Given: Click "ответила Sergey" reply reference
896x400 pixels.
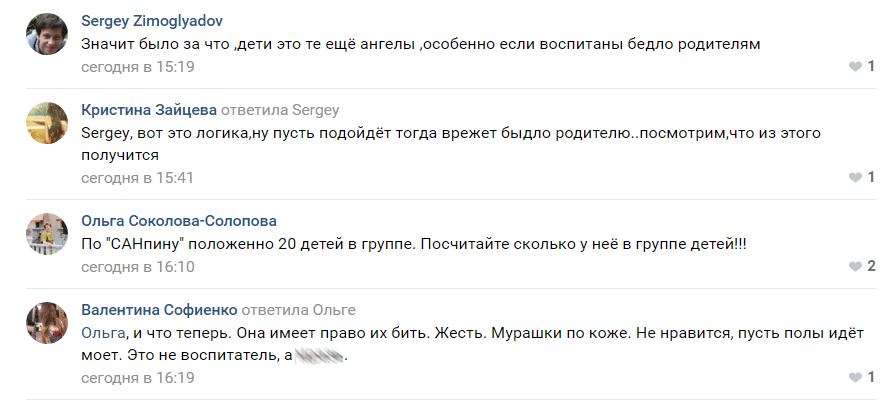Looking at the screenshot, I should [x=280, y=109].
